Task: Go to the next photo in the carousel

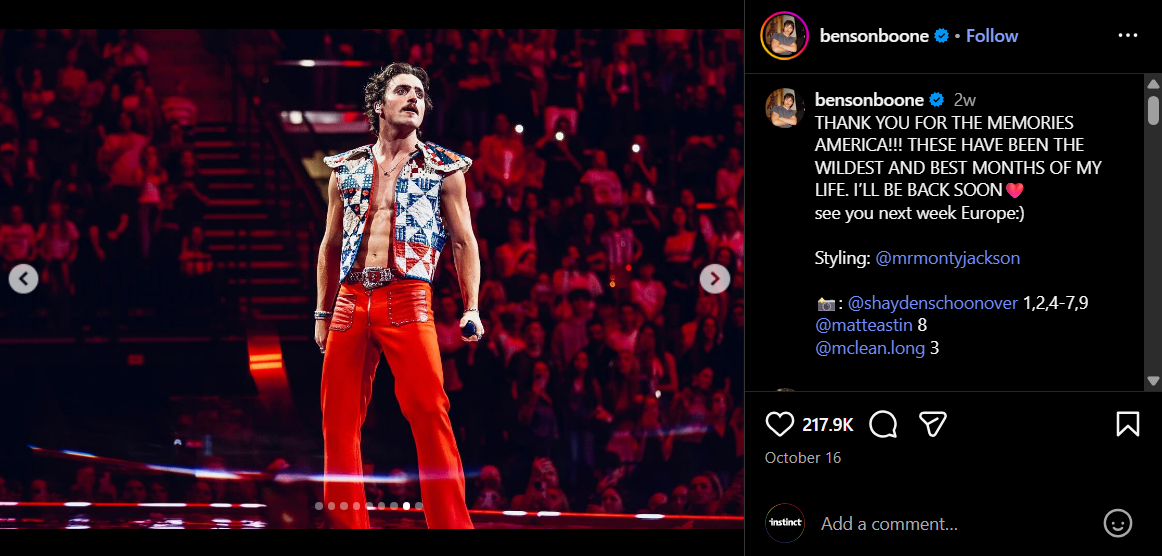Action: coord(714,279)
